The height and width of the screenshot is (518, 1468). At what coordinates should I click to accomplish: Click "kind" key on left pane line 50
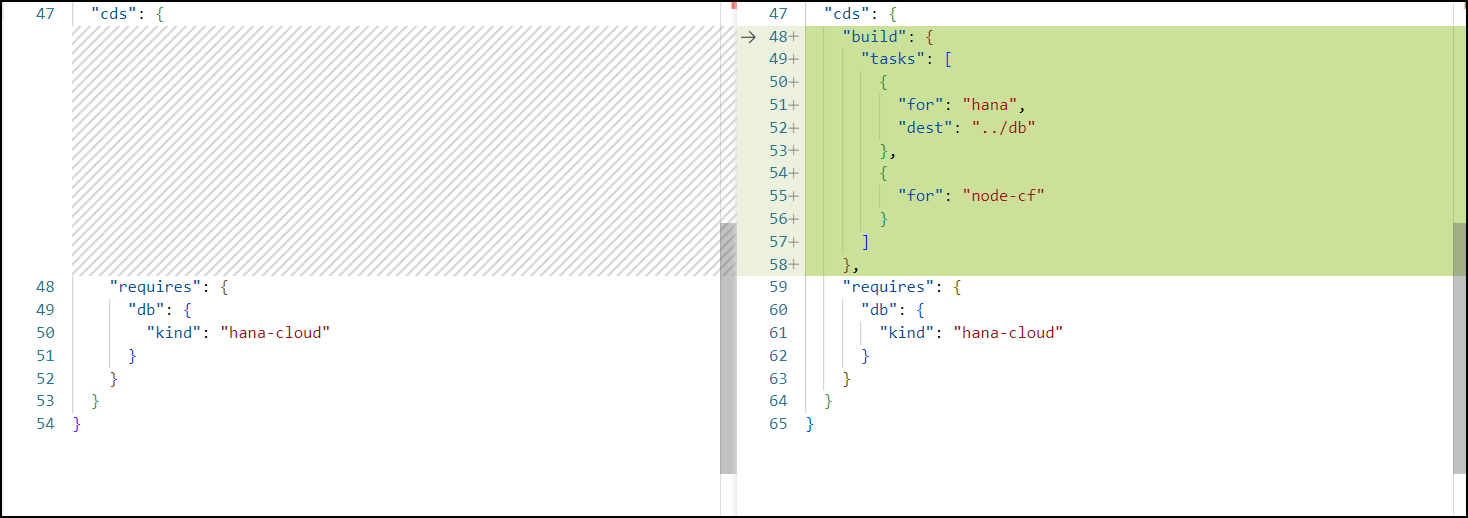coord(174,333)
